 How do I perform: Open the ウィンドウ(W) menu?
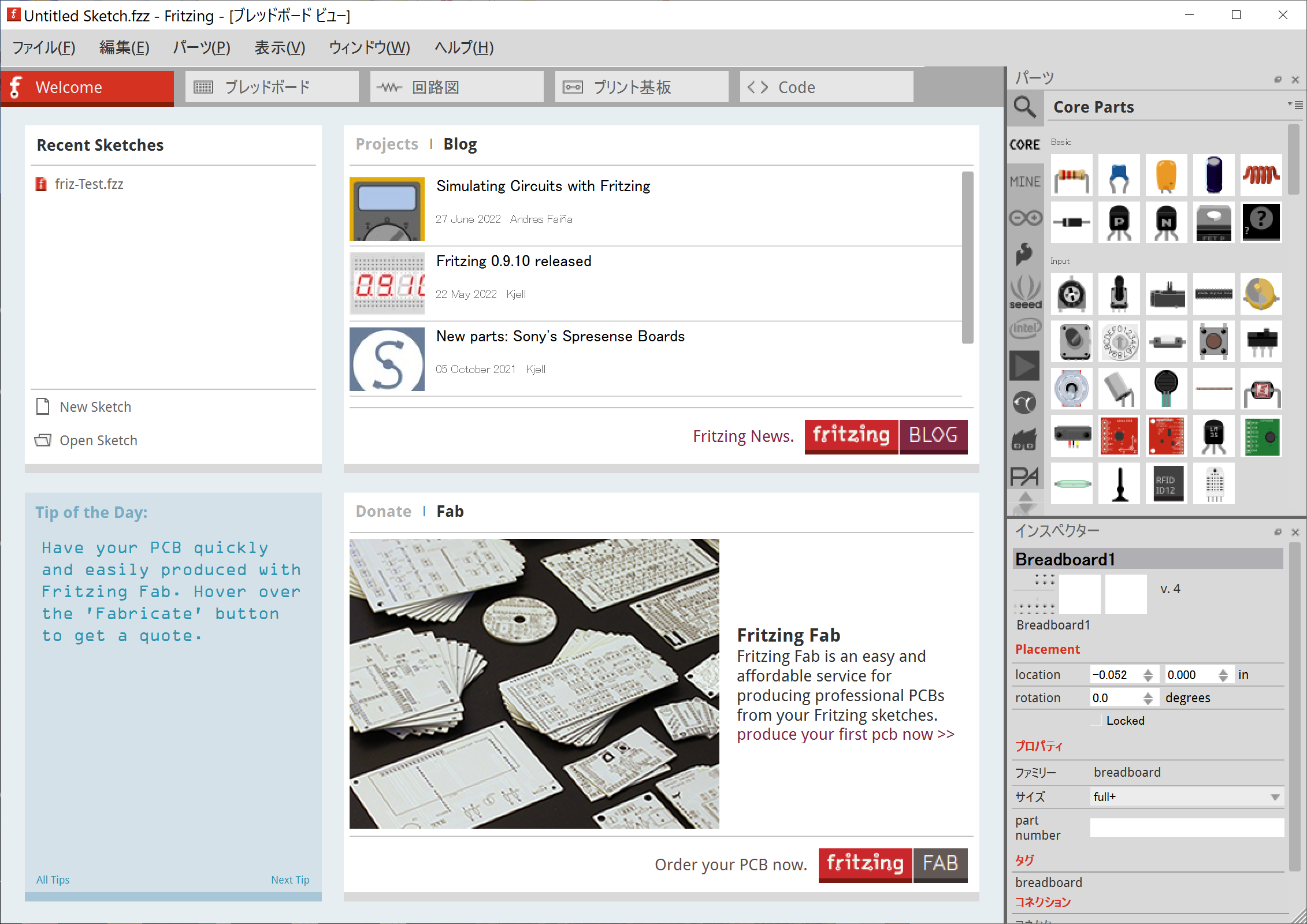tap(370, 48)
